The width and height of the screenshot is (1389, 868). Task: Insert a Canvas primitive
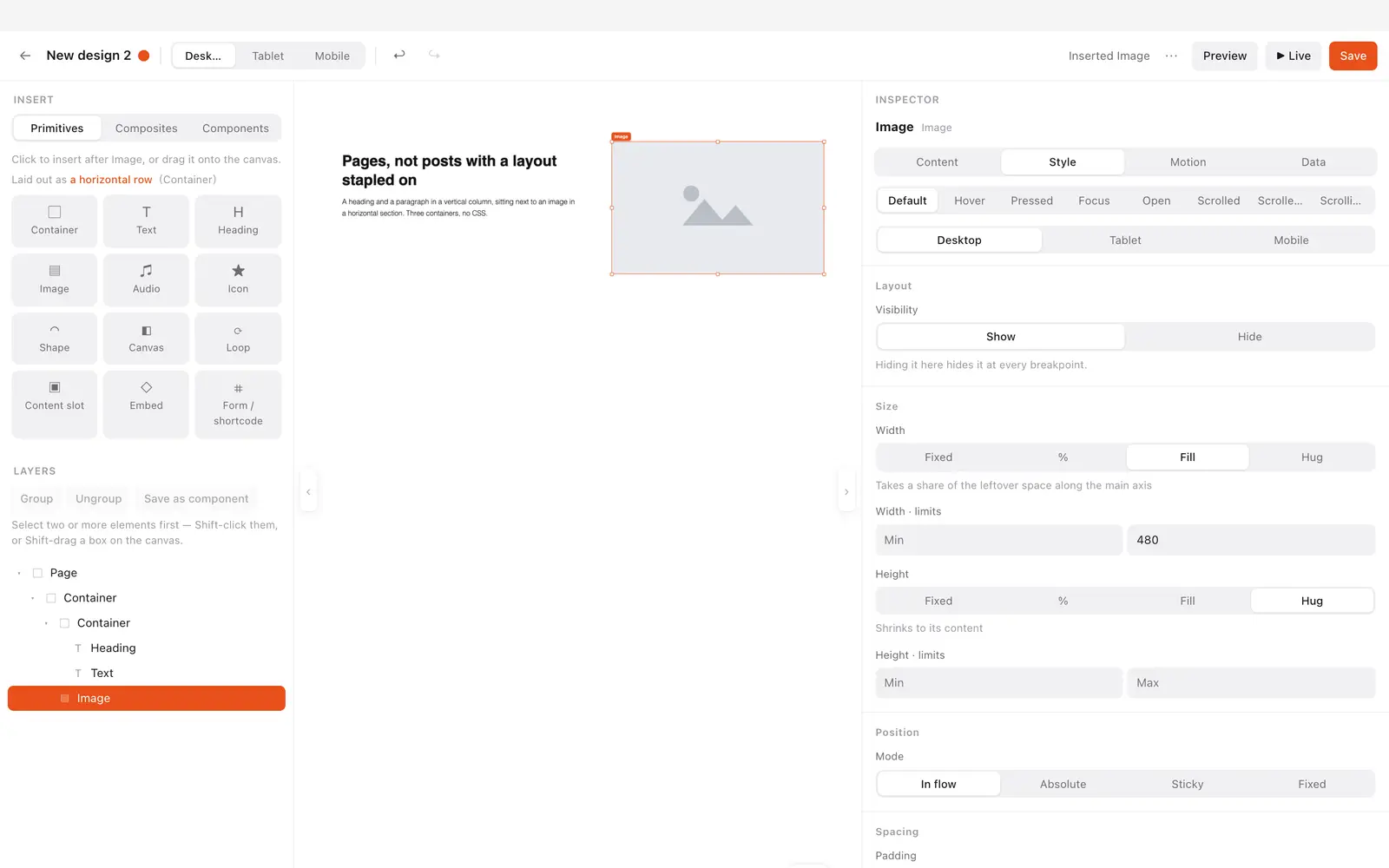coord(146,338)
